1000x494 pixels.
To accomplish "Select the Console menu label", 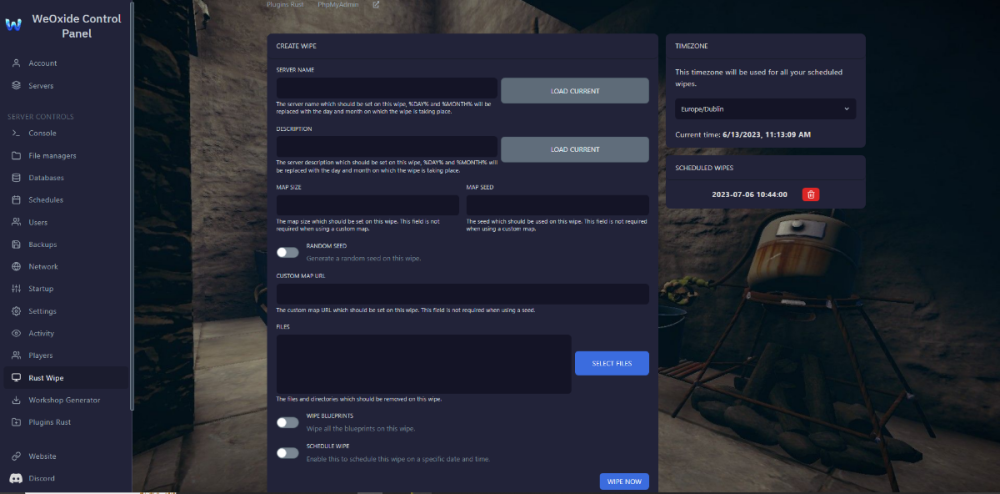I will (x=42, y=133).
